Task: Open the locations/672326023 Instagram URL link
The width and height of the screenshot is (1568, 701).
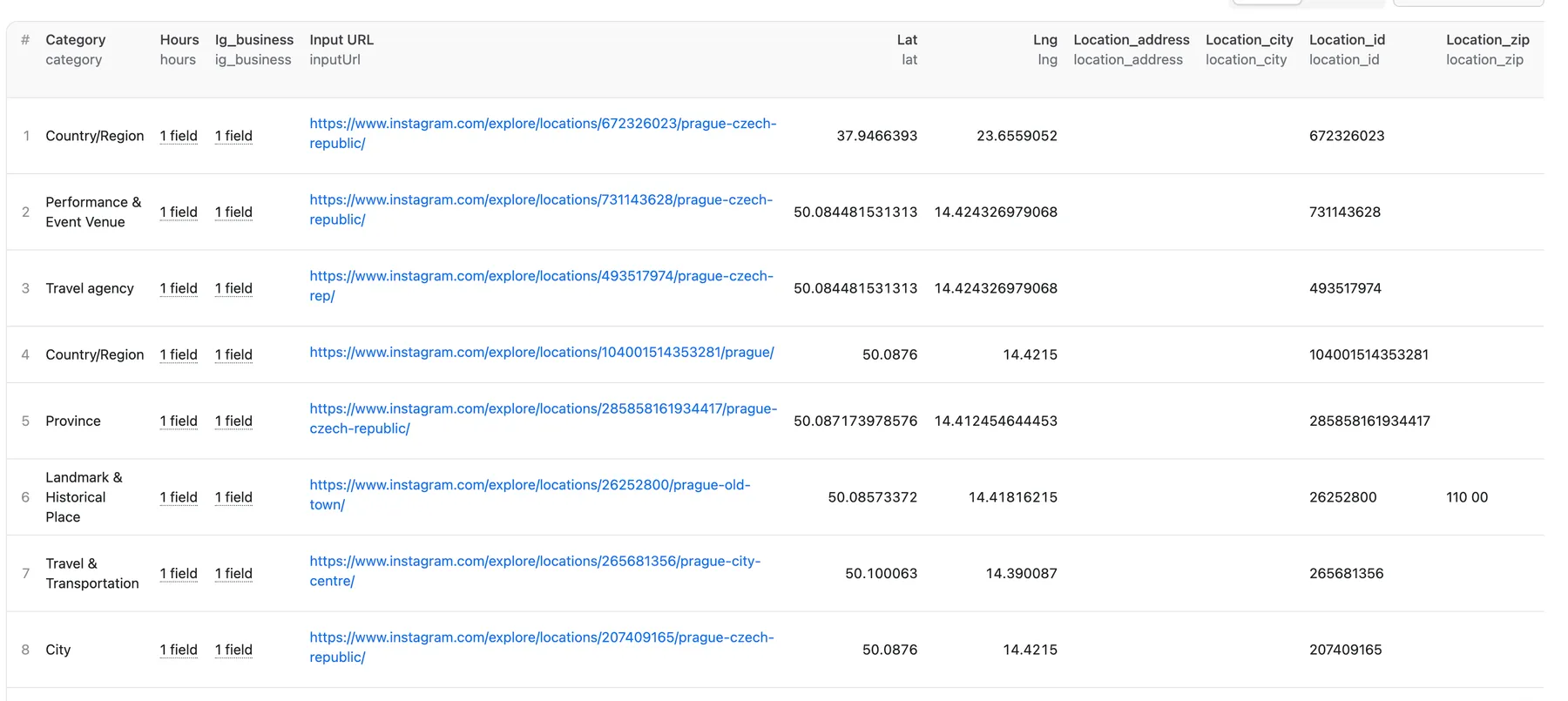Action: point(542,124)
